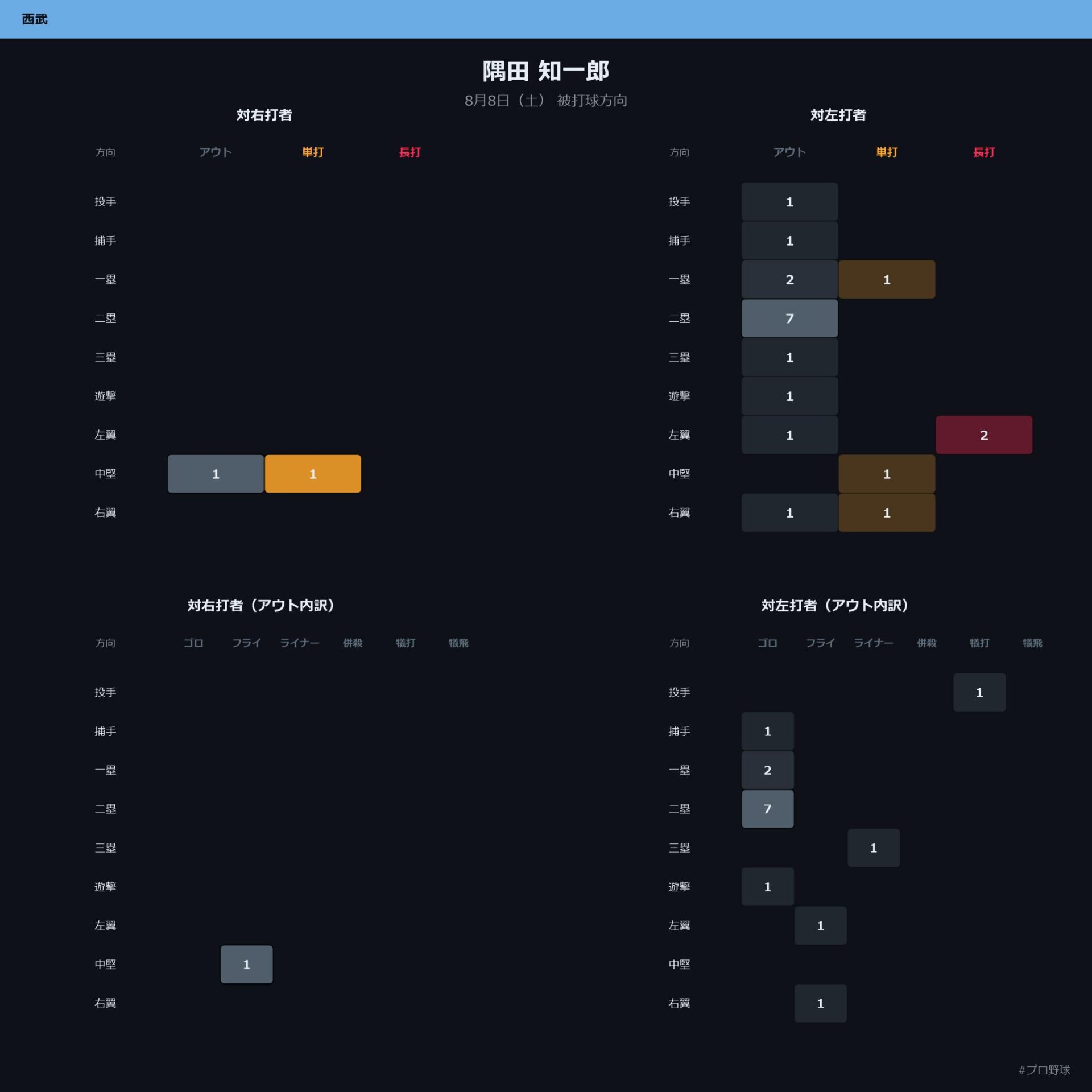
Task: Click the 西武 team label in header
Action: (35, 19)
